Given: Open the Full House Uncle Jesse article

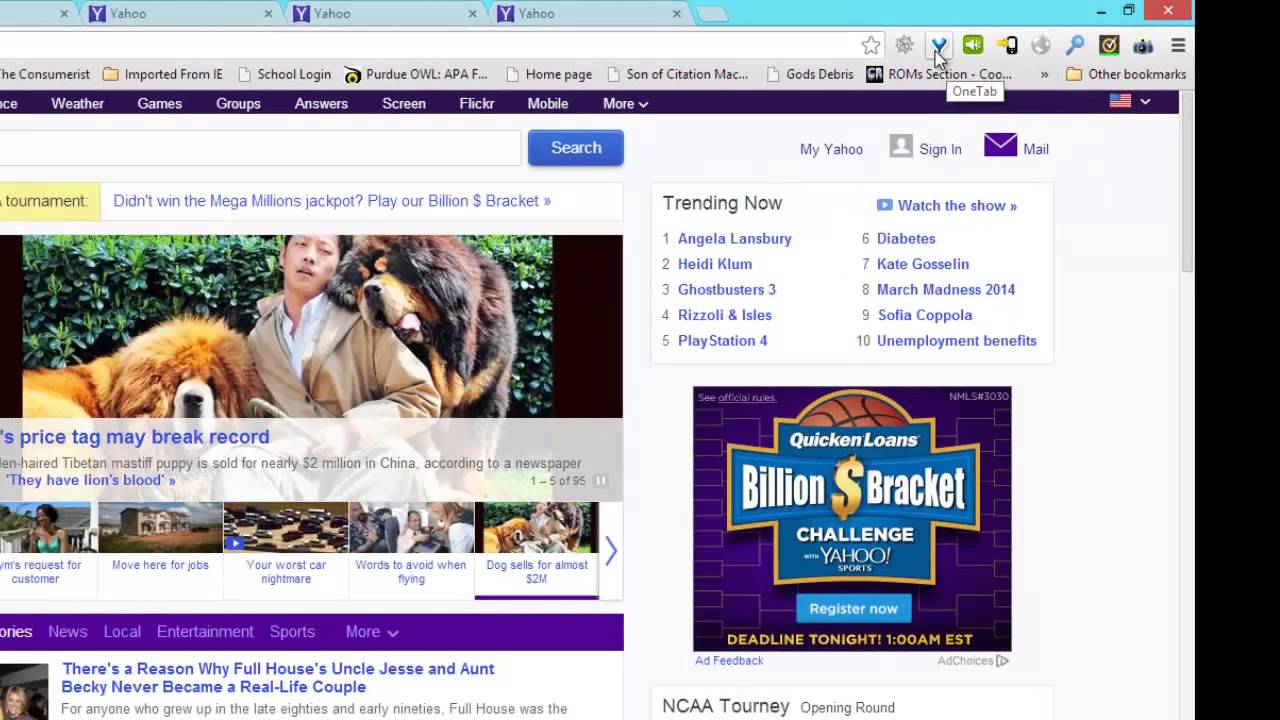Looking at the screenshot, I should [x=278, y=678].
